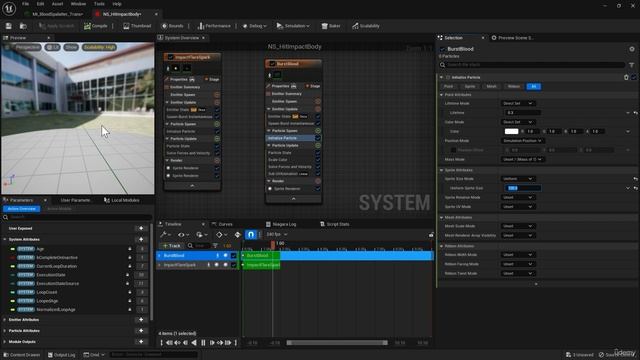
Task: Add module to BurstBlood Particle Spawn
Action: click(318, 131)
